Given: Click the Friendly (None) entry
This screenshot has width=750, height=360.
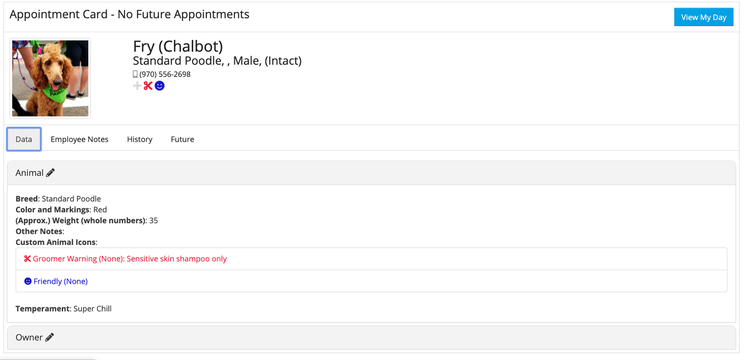Looking at the screenshot, I should point(61,282).
